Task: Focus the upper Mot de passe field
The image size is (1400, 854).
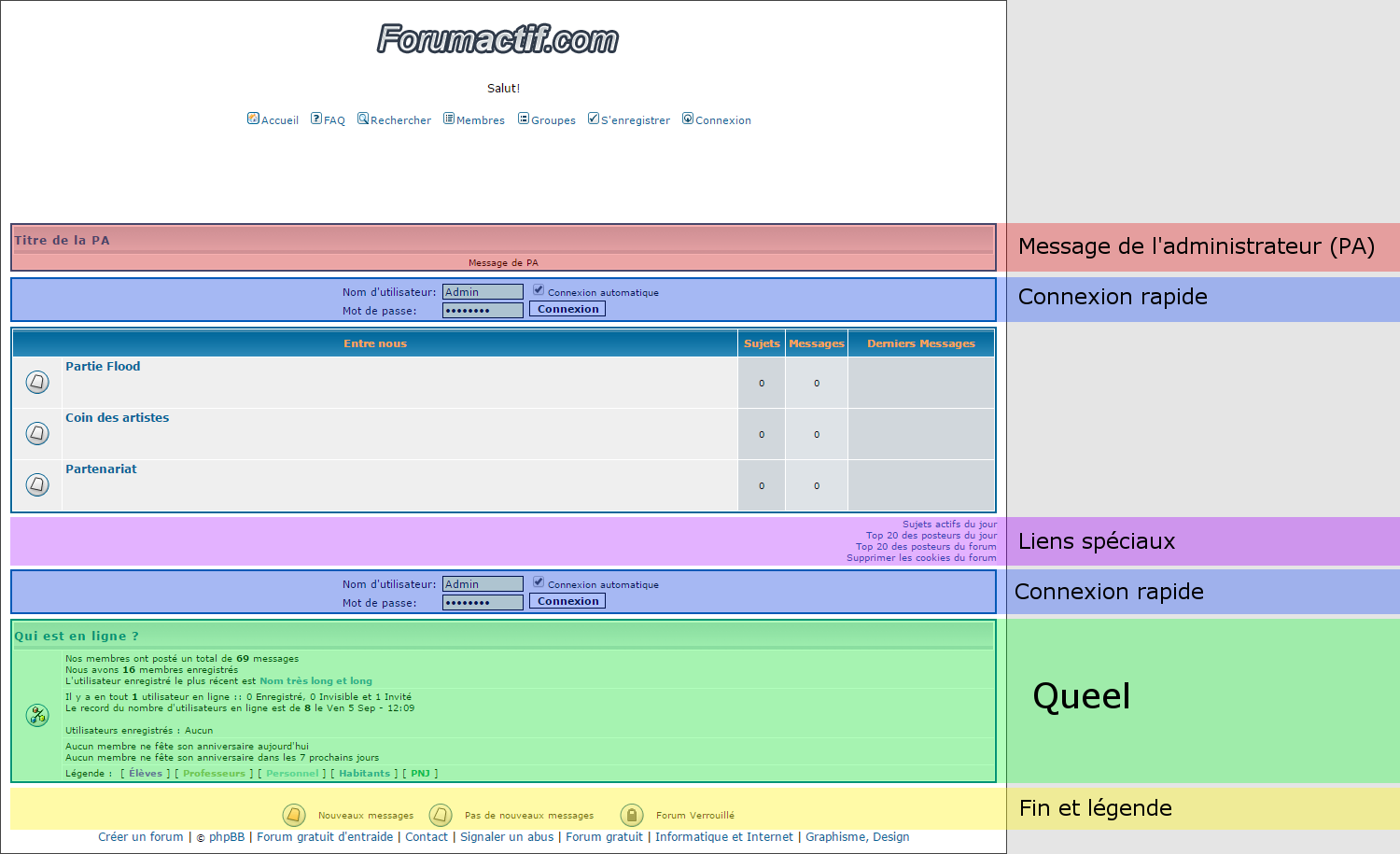Action: click(x=483, y=311)
